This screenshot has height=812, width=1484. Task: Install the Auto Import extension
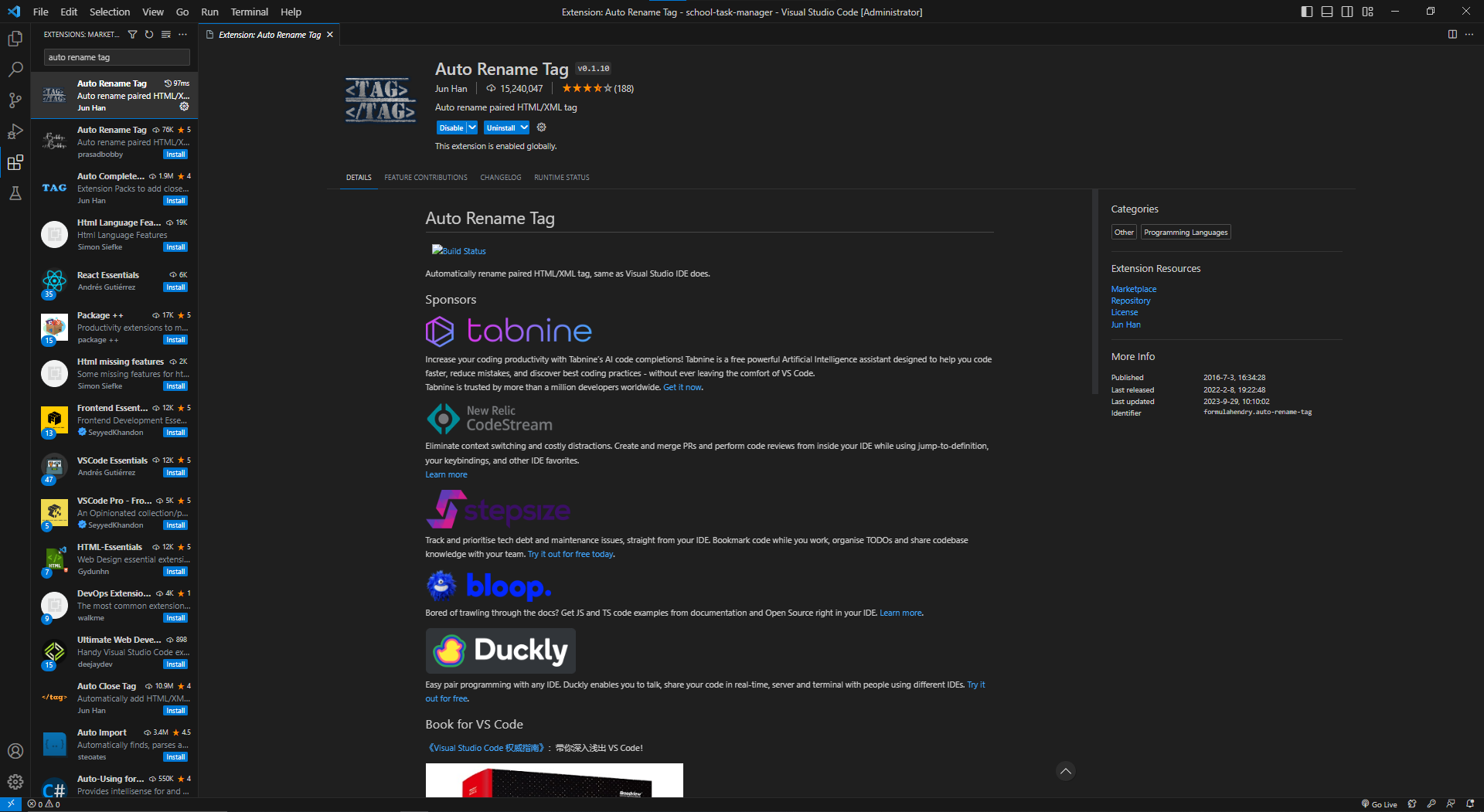[175, 757]
